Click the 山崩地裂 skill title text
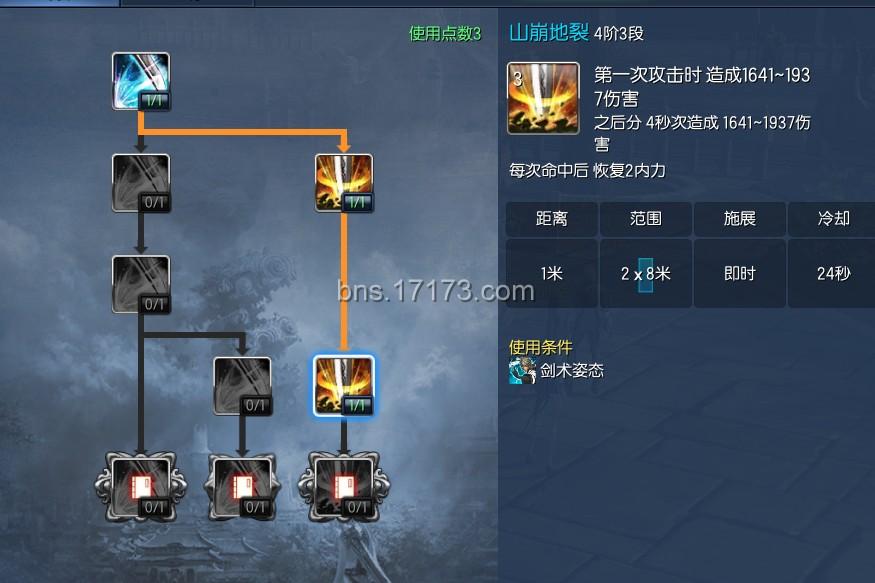 (x=549, y=32)
